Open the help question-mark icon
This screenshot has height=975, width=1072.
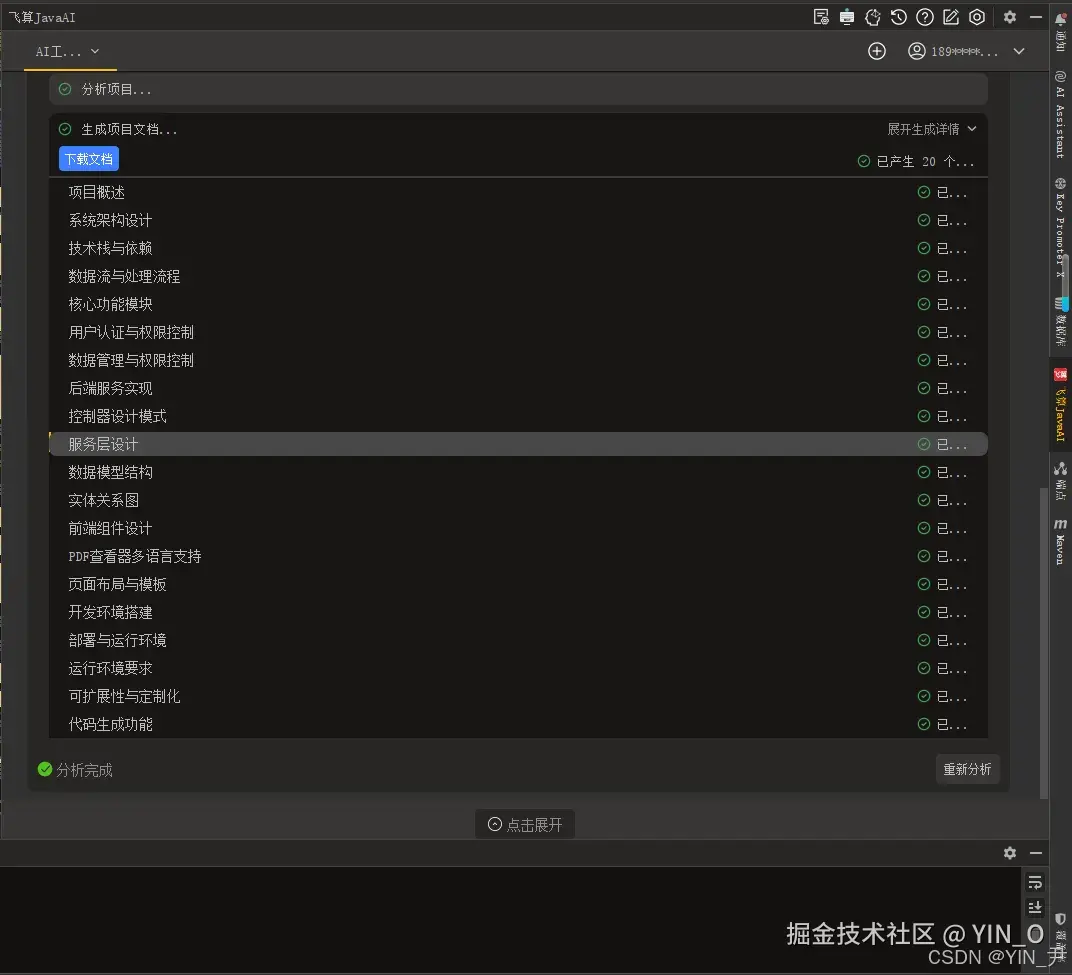[x=924, y=17]
